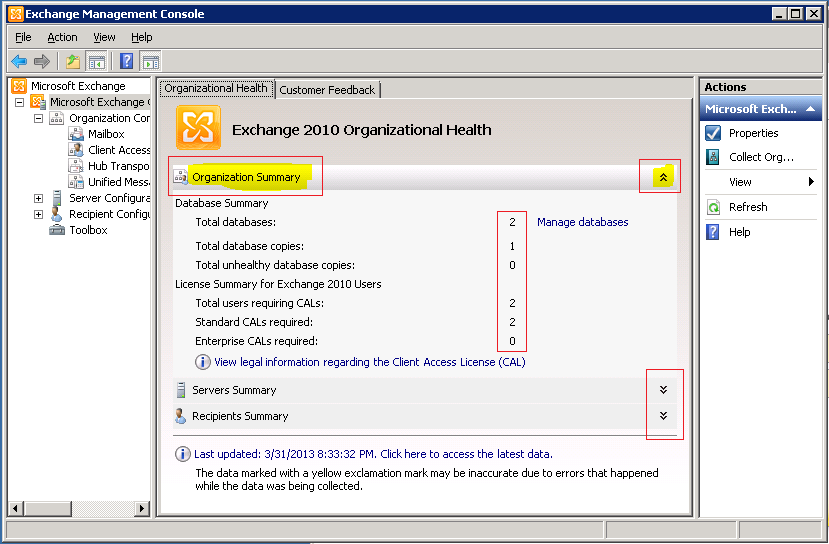Open the View menu in menu bar
This screenshot has height=544, width=829.
104,38
